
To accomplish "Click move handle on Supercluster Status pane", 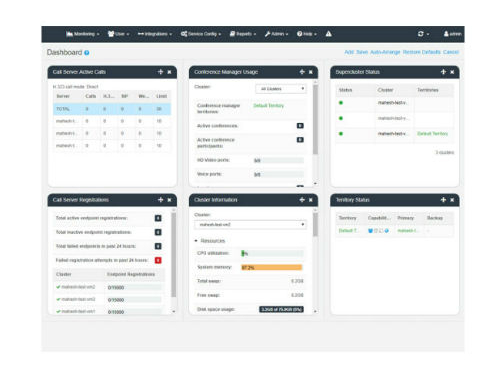I will click(443, 72).
